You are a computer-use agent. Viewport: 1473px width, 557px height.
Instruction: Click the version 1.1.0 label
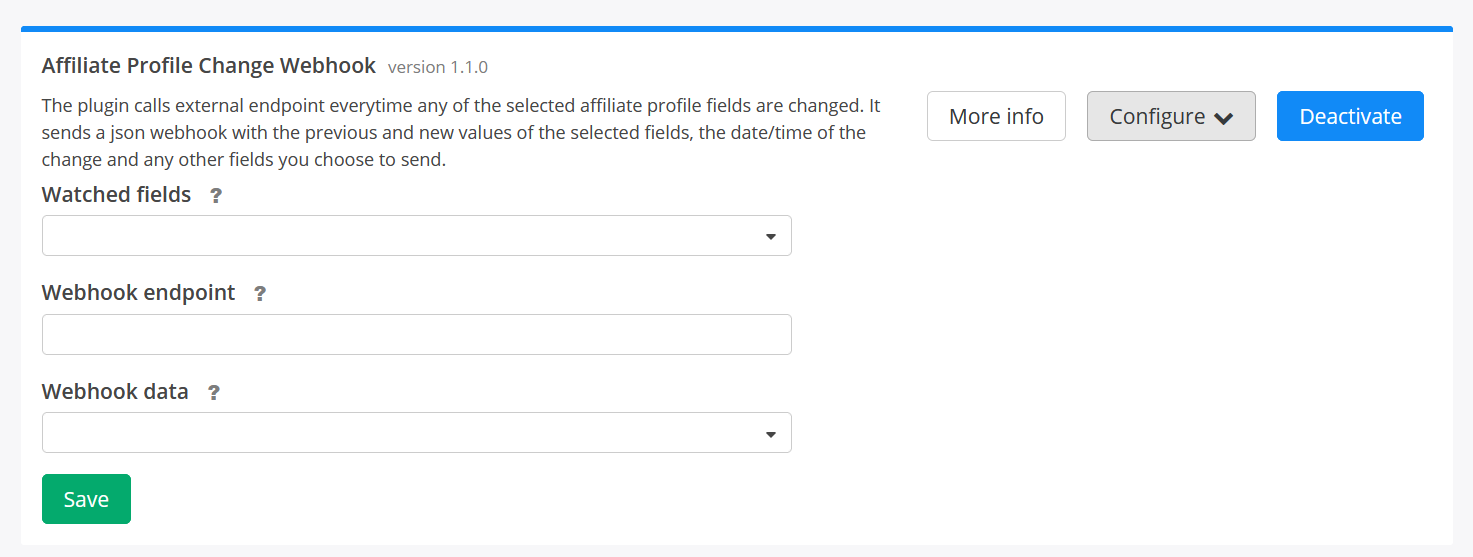pyautogui.click(x=438, y=67)
